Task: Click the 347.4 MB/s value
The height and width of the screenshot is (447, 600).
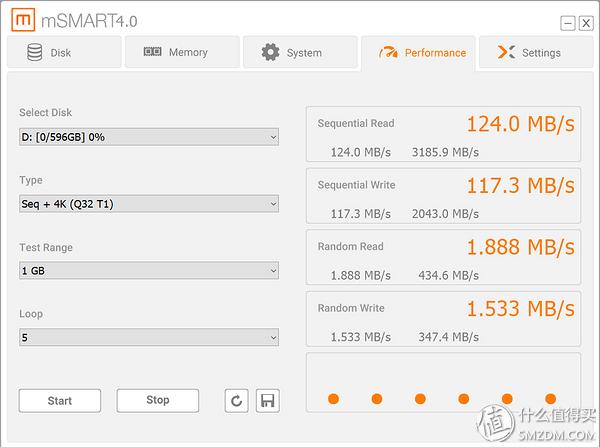Action: click(x=448, y=337)
